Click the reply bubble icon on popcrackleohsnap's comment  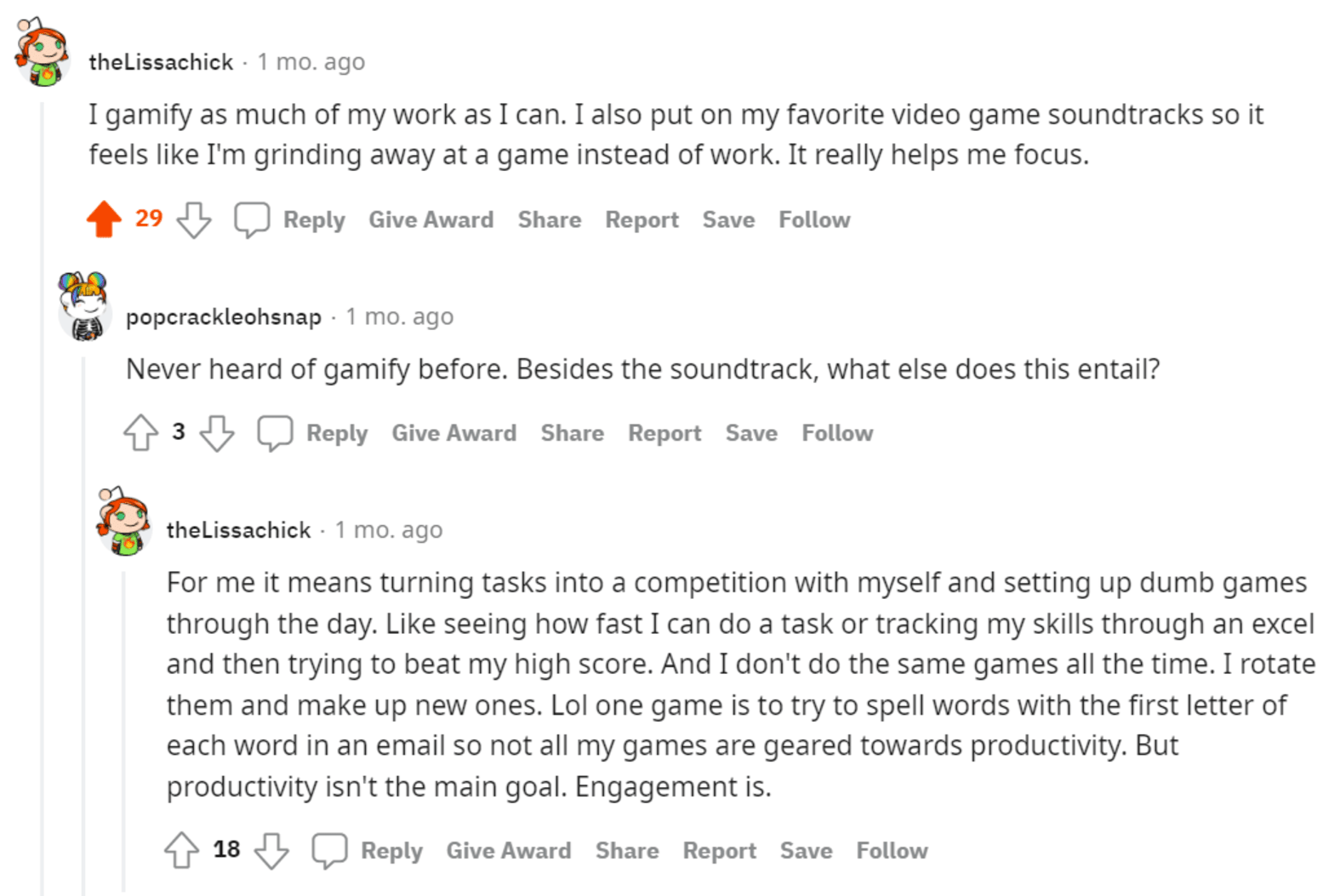tap(275, 432)
